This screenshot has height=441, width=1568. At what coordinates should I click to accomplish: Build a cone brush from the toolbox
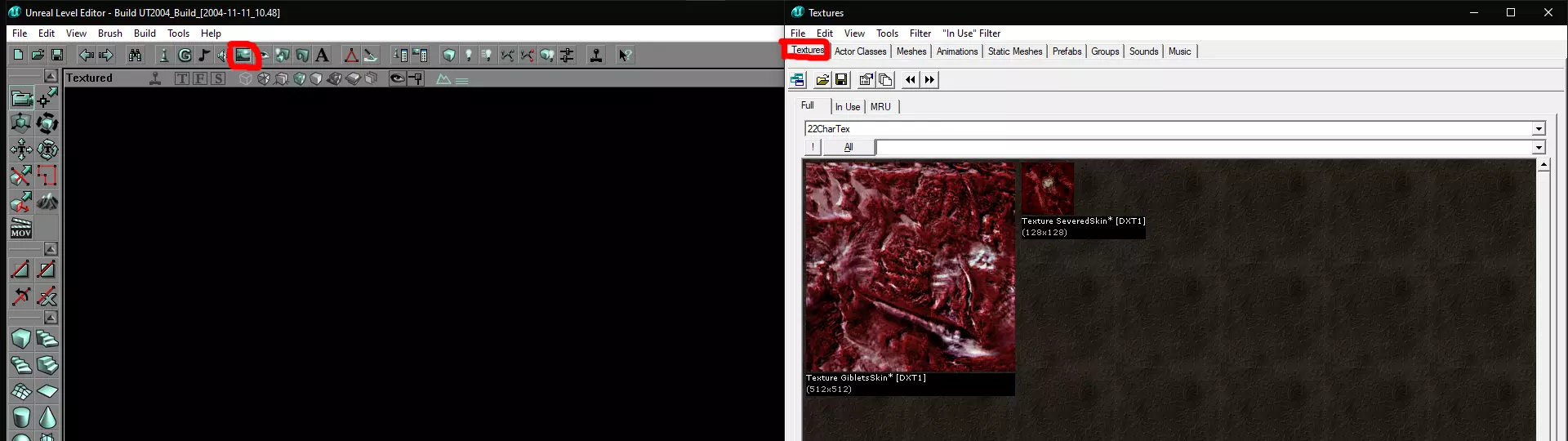pos(47,417)
